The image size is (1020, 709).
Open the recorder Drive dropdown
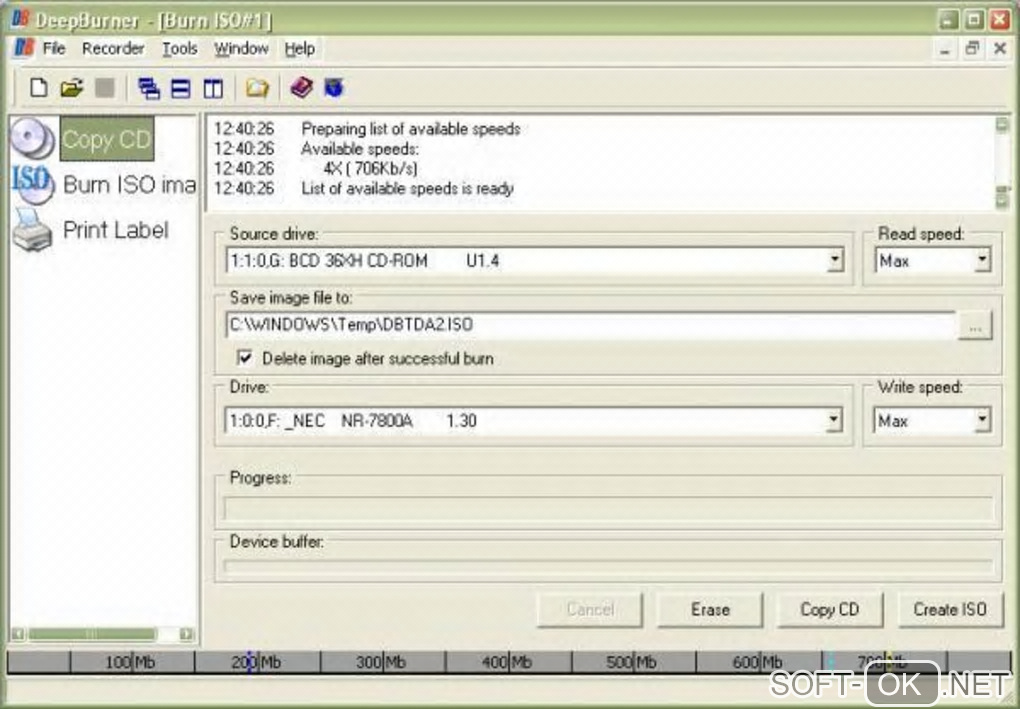833,420
